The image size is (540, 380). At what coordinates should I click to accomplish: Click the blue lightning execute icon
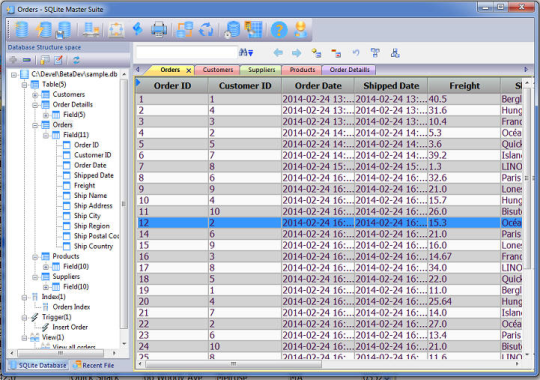coord(138,29)
